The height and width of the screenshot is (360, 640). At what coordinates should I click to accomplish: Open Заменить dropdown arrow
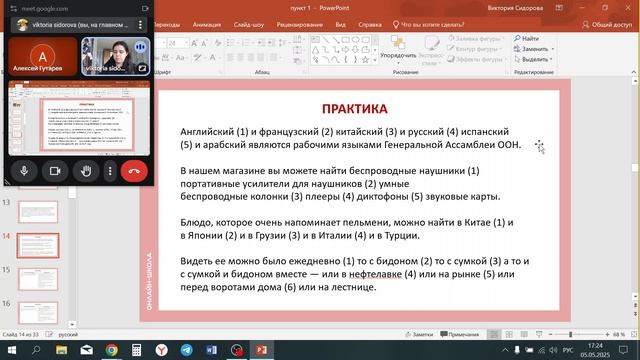pyautogui.click(x=553, y=49)
